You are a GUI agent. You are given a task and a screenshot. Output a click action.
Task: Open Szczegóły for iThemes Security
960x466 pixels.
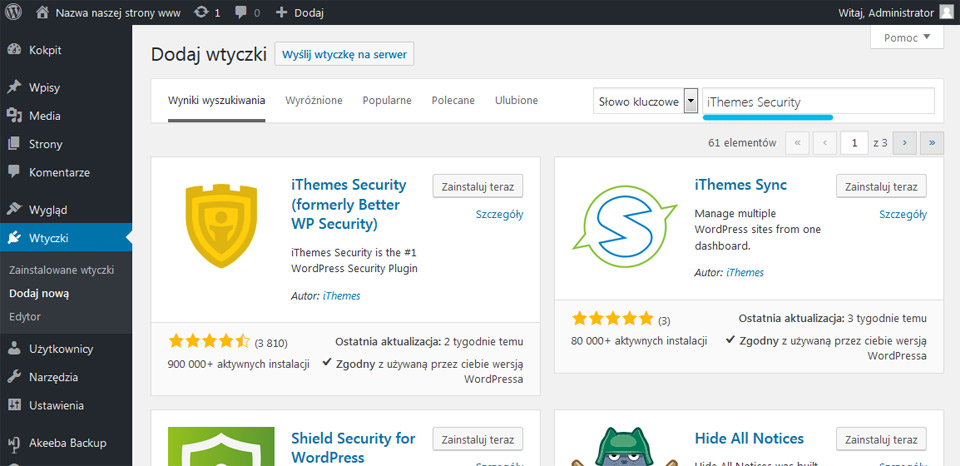coord(500,214)
